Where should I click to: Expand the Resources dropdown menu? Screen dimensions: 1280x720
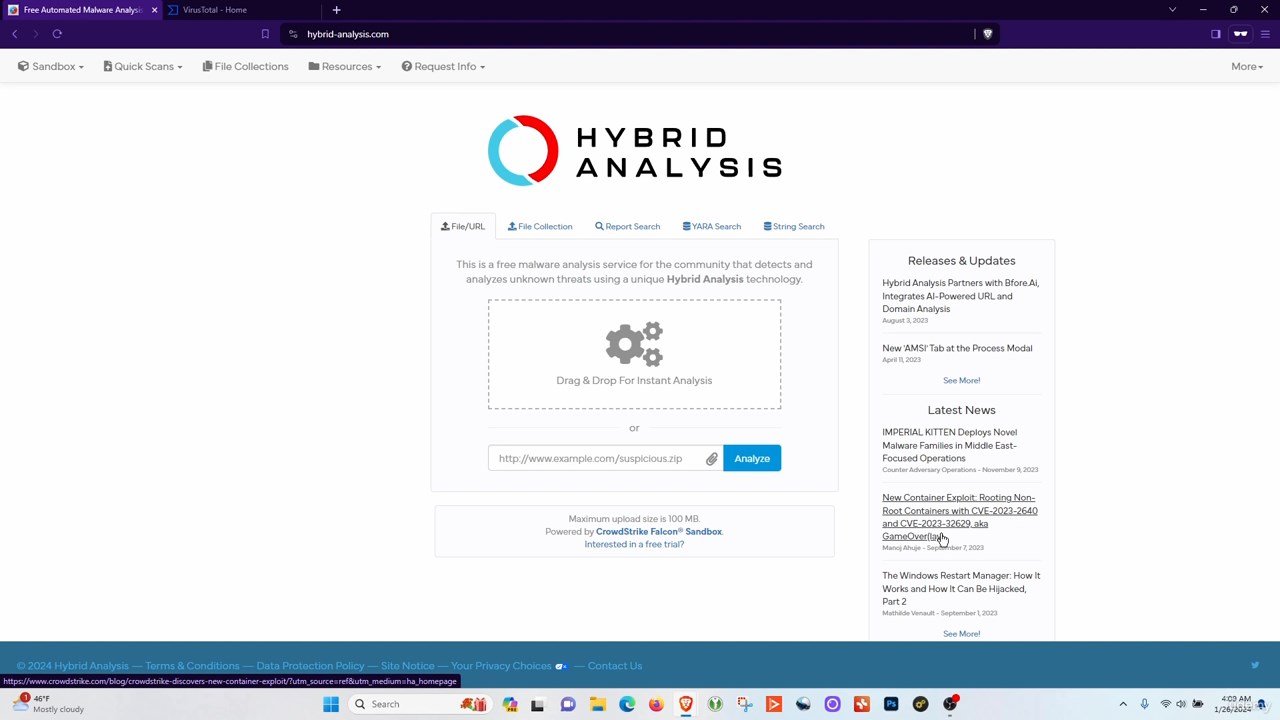[345, 66]
